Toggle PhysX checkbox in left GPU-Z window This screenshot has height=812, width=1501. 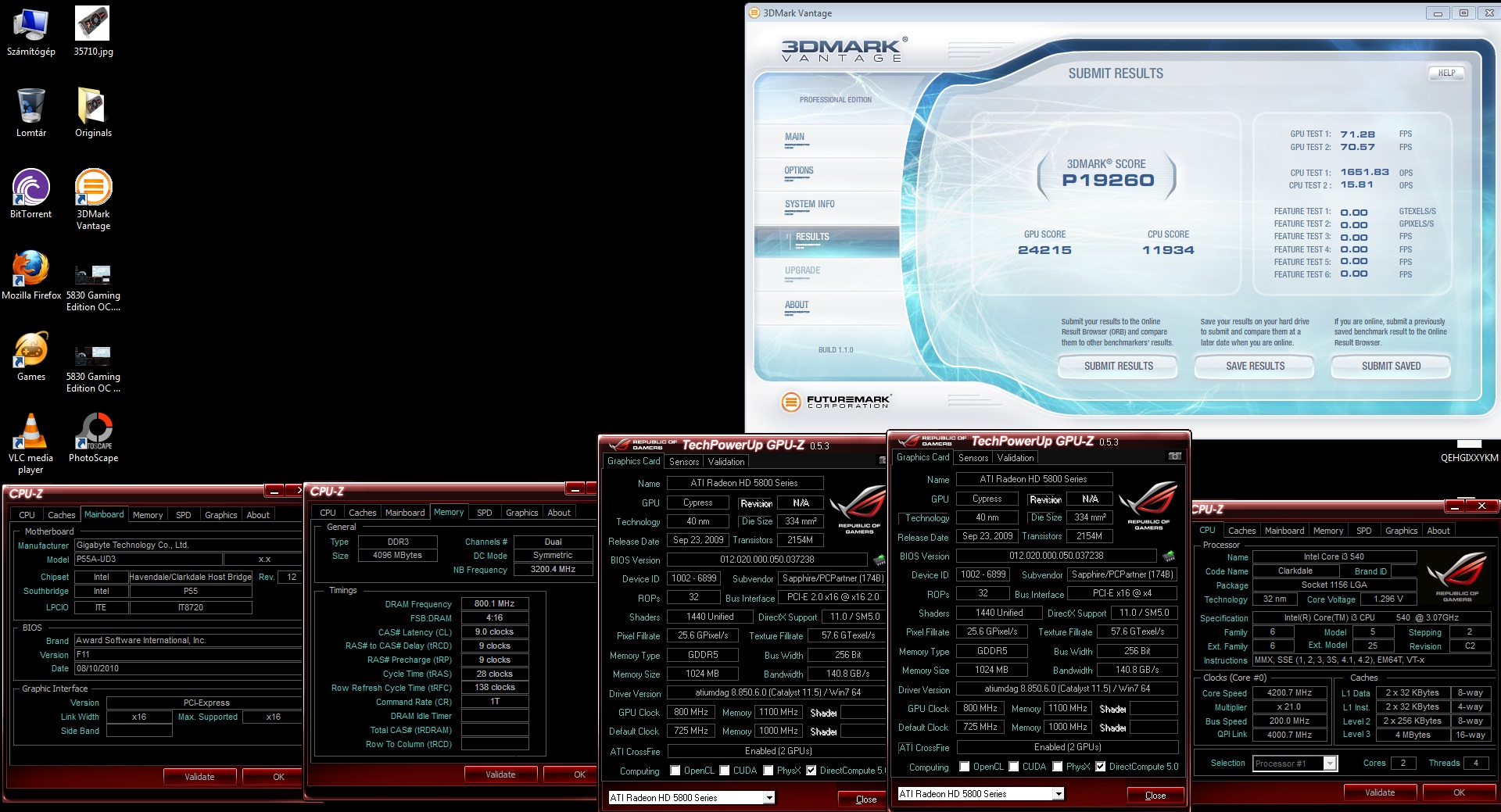pos(769,771)
